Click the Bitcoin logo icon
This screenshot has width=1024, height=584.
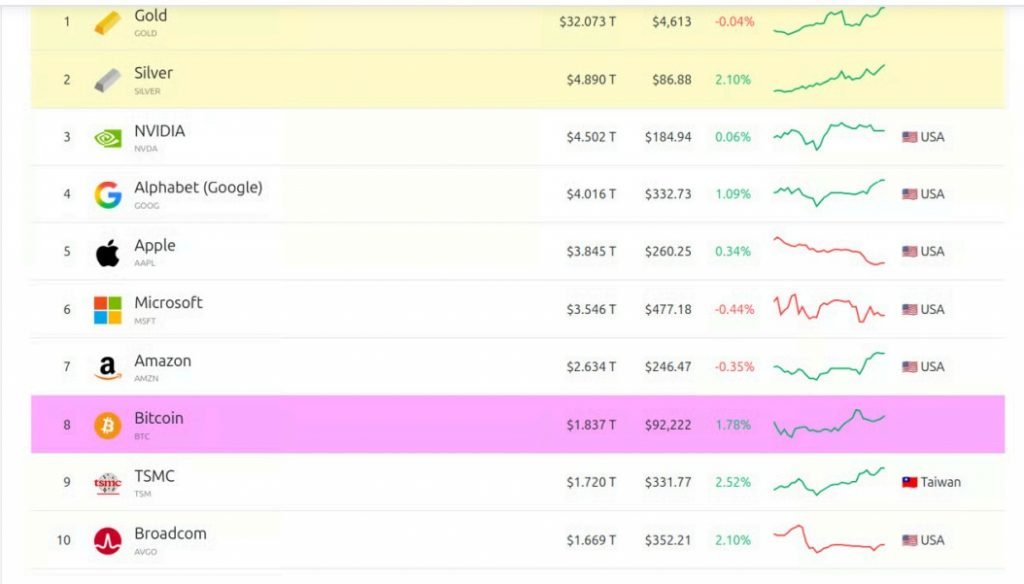(108, 426)
